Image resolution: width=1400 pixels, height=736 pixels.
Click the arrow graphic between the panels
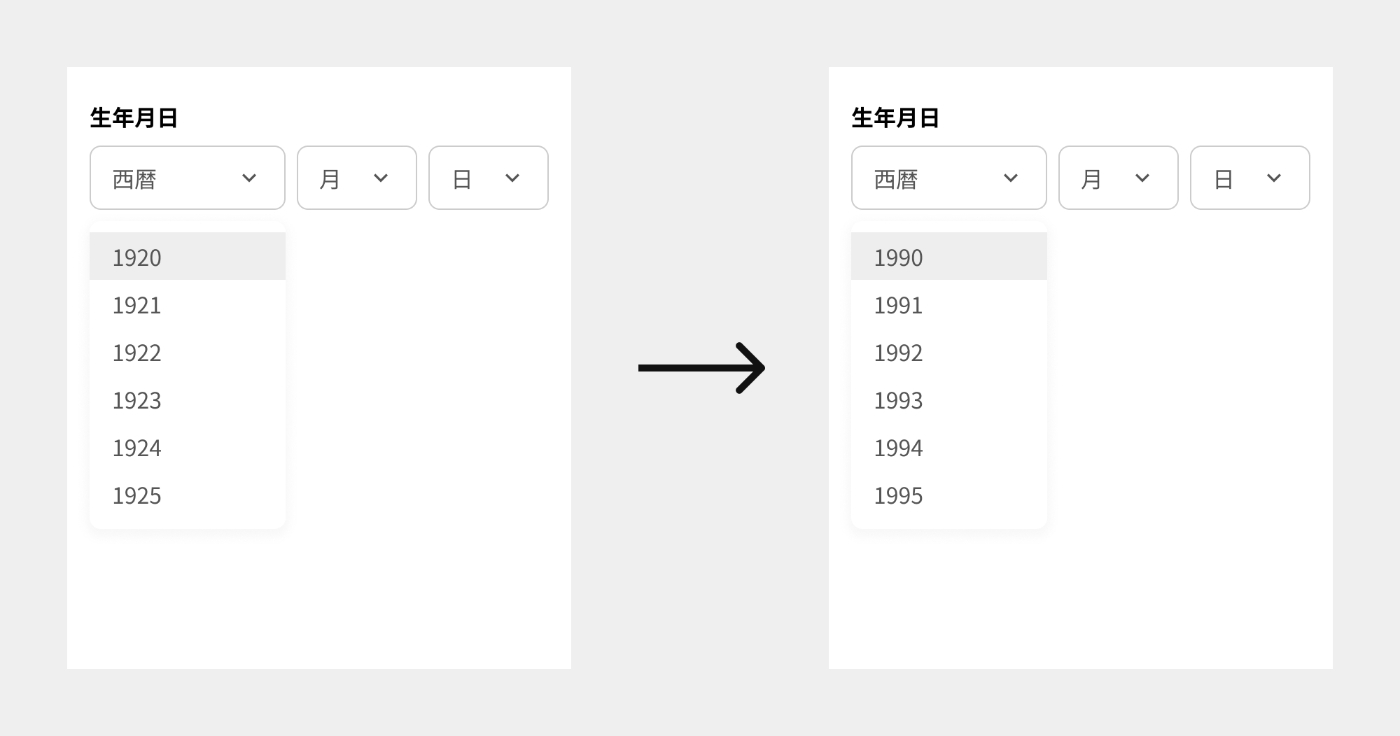700,368
